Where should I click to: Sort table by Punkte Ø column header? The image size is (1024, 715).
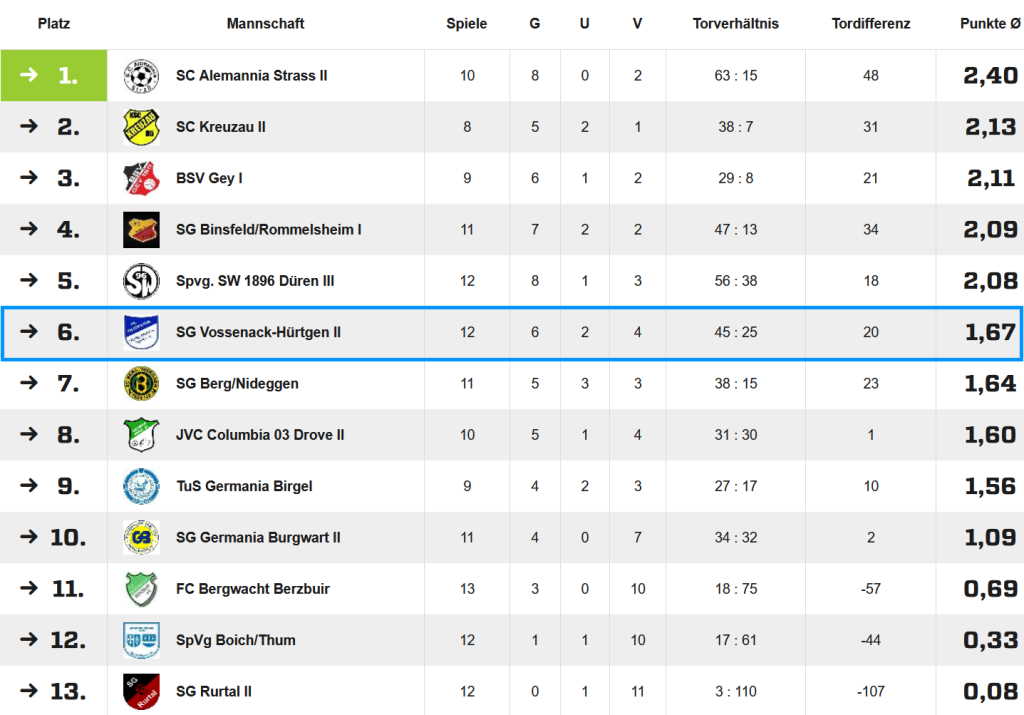(989, 24)
